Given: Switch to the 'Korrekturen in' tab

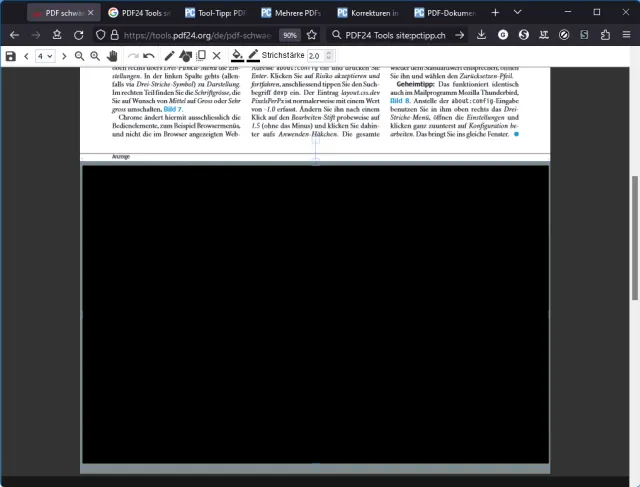Looking at the screenshot, I should click(x=369, y=13).
